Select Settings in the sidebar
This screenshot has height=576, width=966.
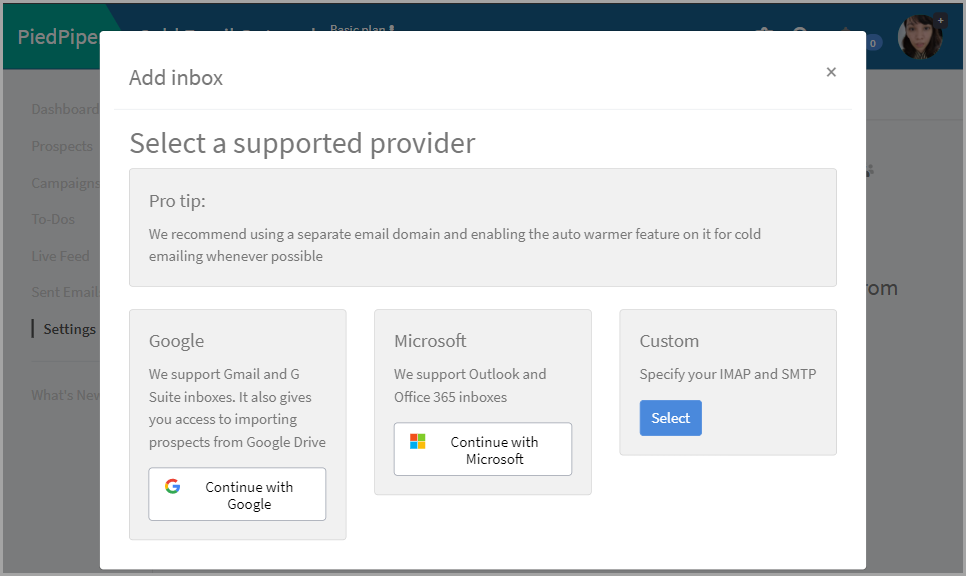coord(69,329)
